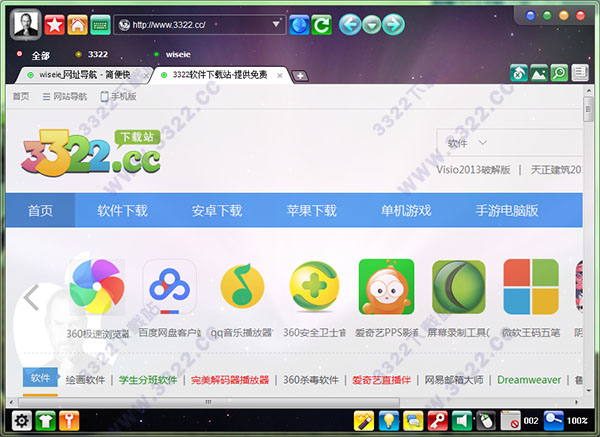The image size is (600, 437).
Task: Go forward with the right arrow button
Action: 393,25
